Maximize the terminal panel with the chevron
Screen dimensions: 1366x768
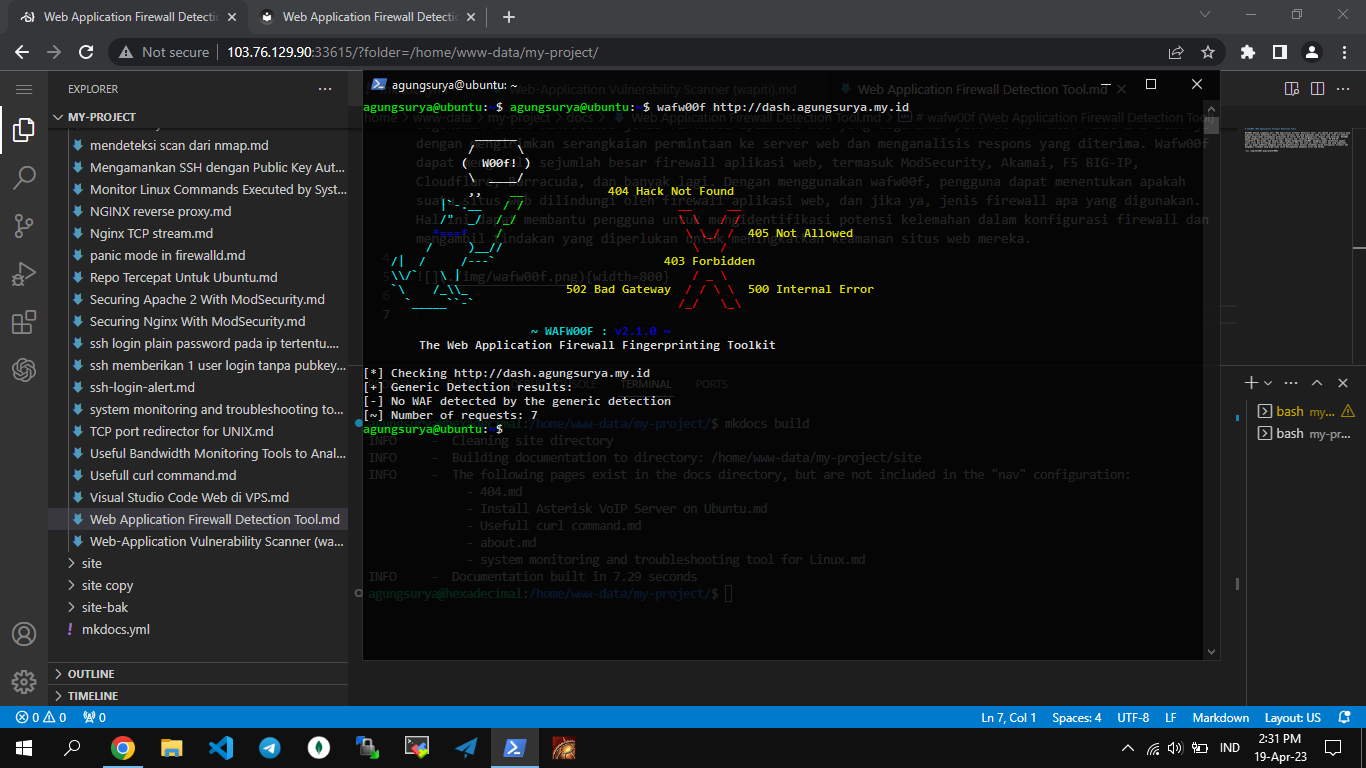(x=1317, y=383)
